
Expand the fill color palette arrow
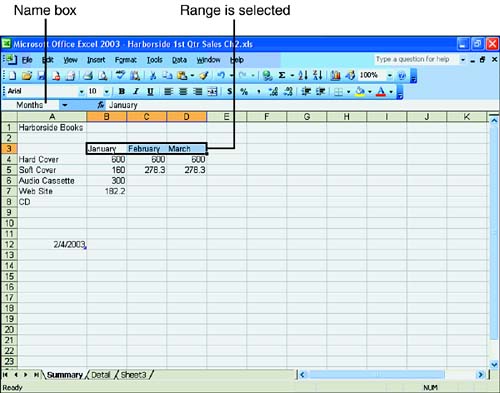pyautogui.click(x=370, y=92)
